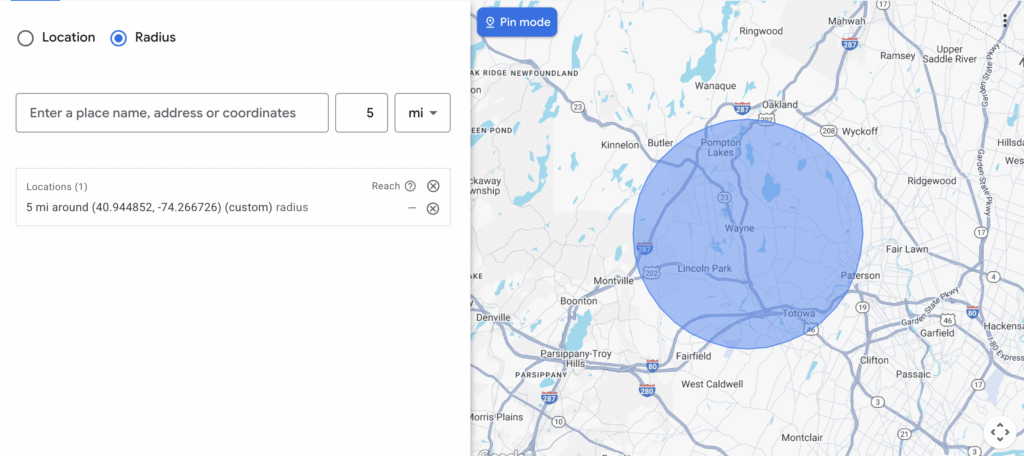Open the three-dot map options menu
Screen dimensions: 1024x456
1004,21
